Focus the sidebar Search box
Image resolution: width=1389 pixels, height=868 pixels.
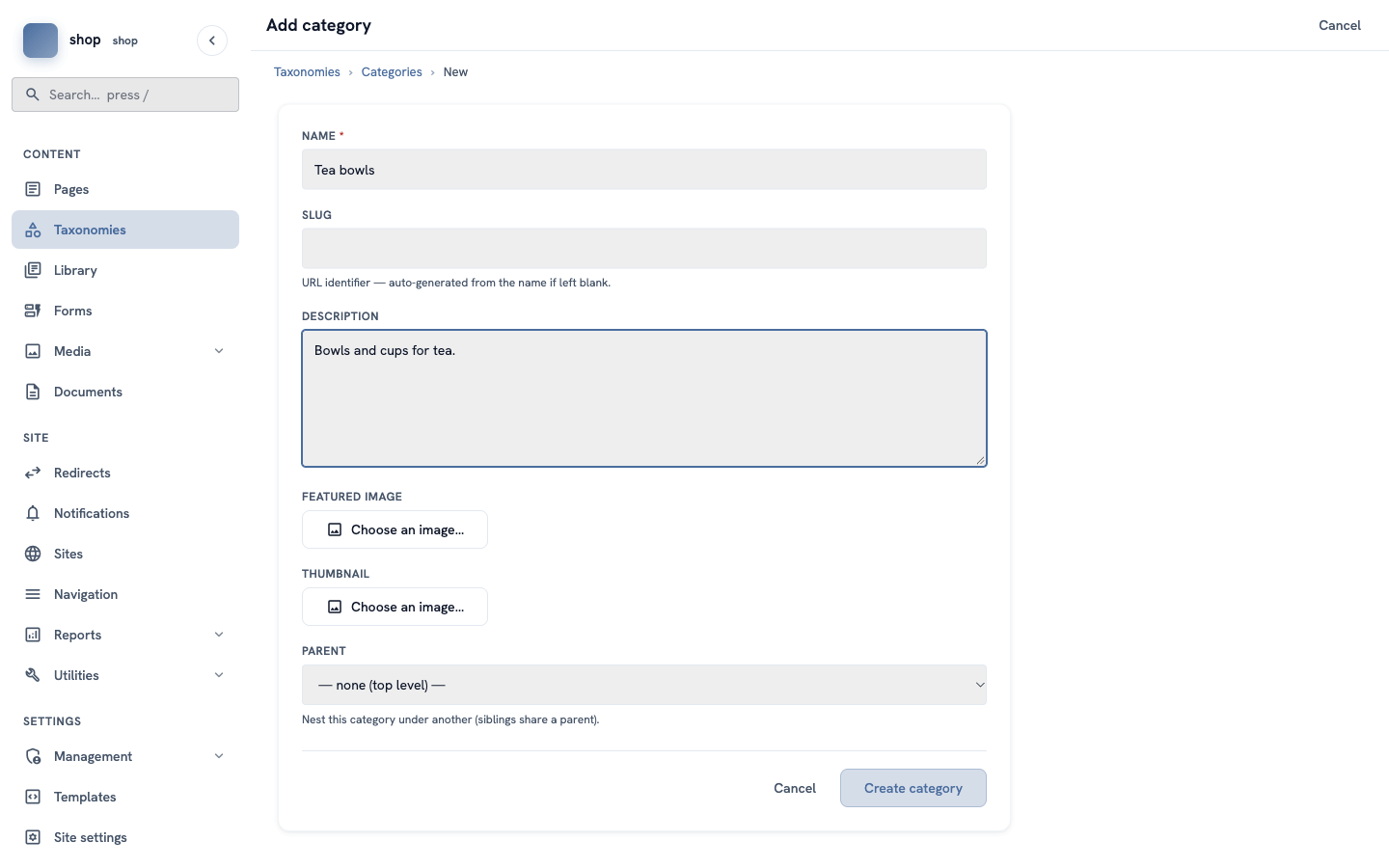point(125,95)
